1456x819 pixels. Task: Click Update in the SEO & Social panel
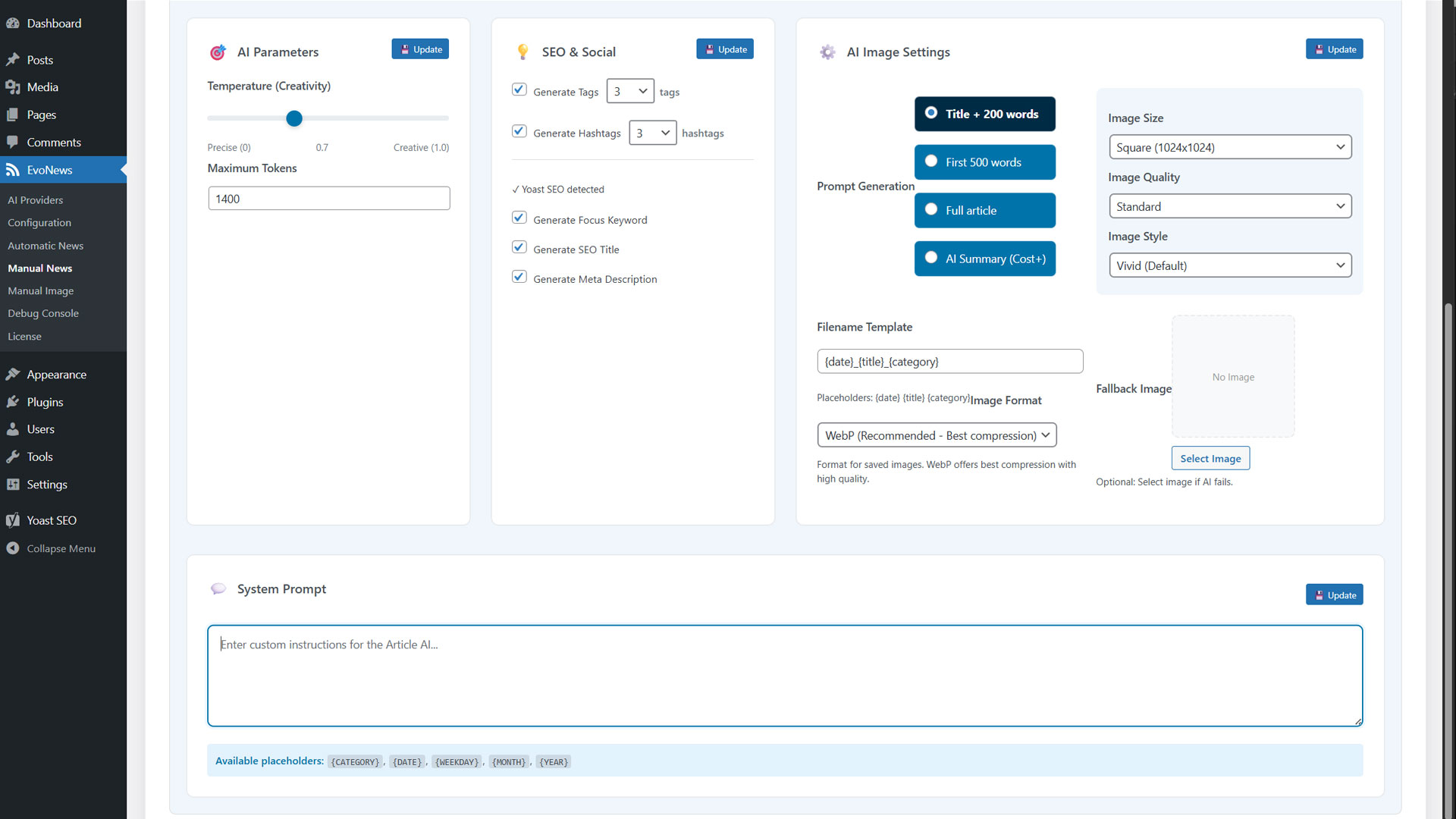724,49
